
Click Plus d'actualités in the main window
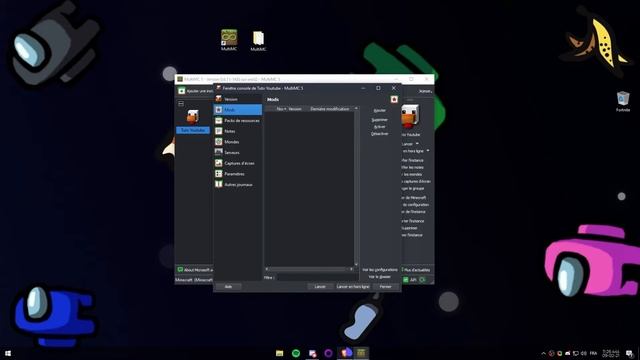point(417,270)
